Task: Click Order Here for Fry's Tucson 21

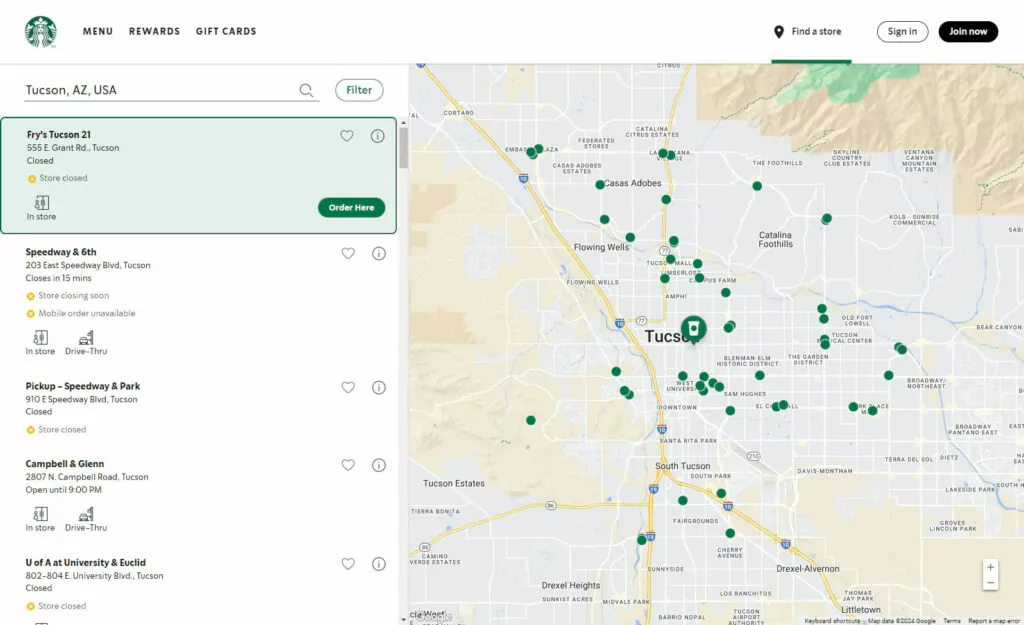Action: click(x=351, y=208)
